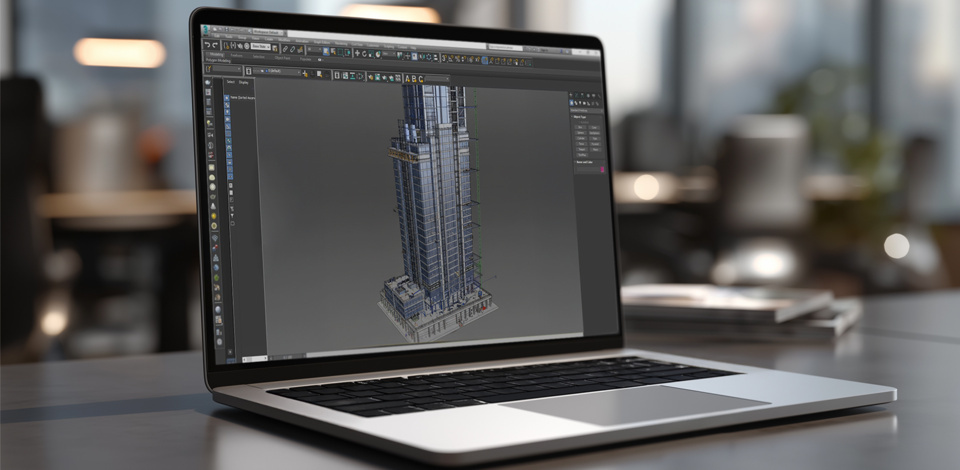
Task: Toggle the Percent Snap button
Action: 457,59
